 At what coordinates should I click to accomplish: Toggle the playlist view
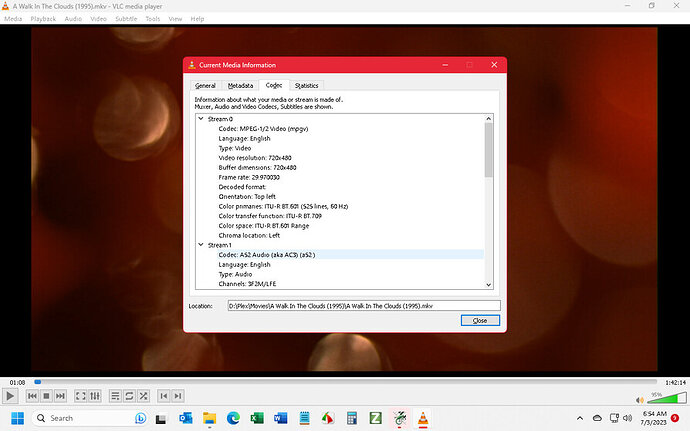click(x=115, y=396)
